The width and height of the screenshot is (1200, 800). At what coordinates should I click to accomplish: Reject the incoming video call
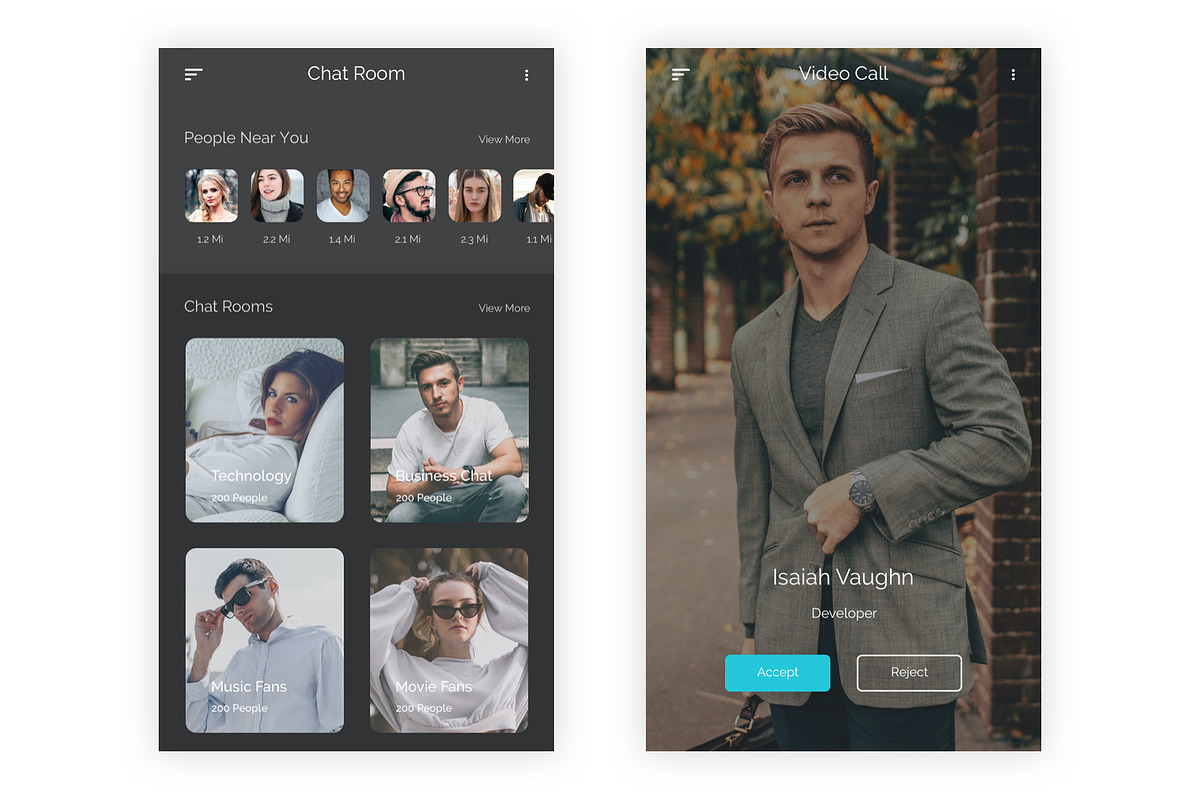(x=909, y=673)
